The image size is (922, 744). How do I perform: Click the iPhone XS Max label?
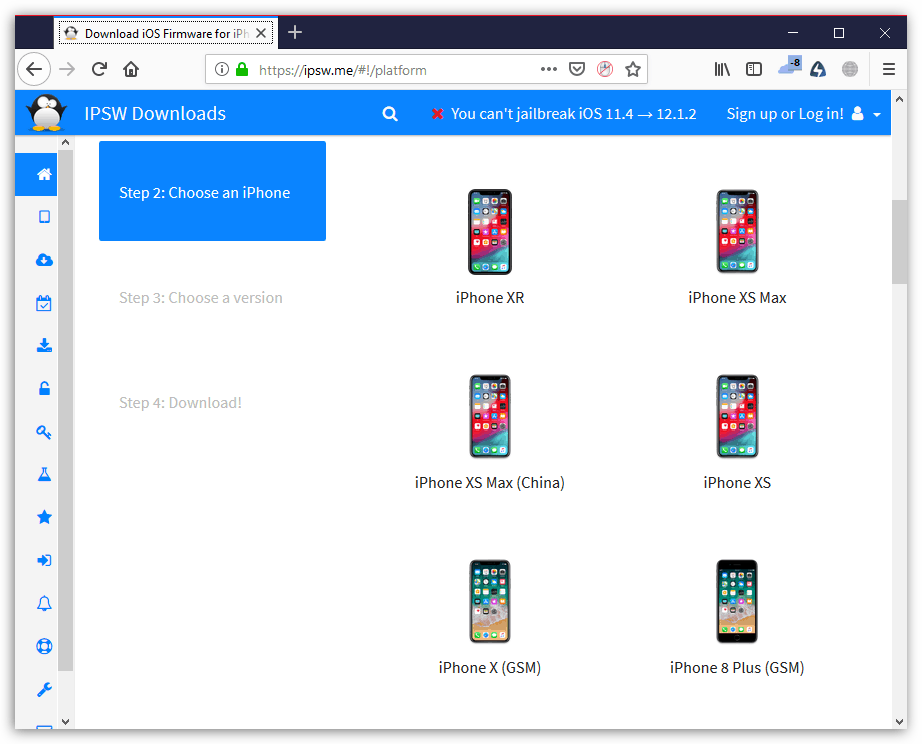click(737, 298)
